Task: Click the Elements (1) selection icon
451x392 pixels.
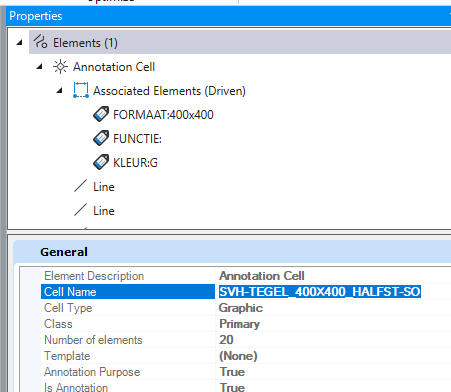Action: [x=40, y=42]
